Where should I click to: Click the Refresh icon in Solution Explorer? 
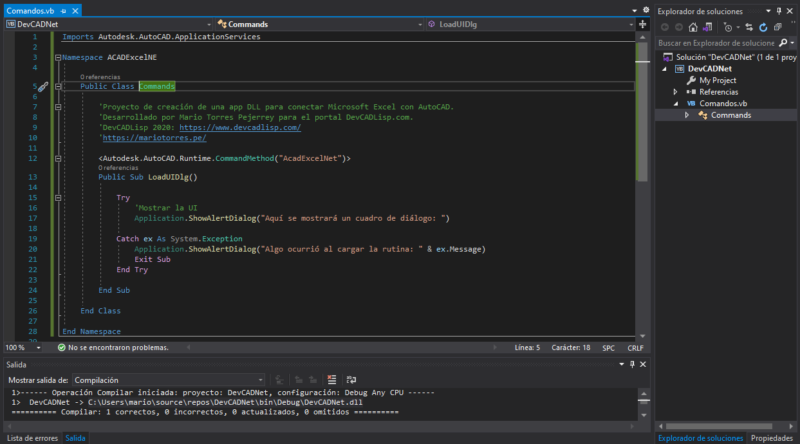pyautogui.click(x=763, y=27)
